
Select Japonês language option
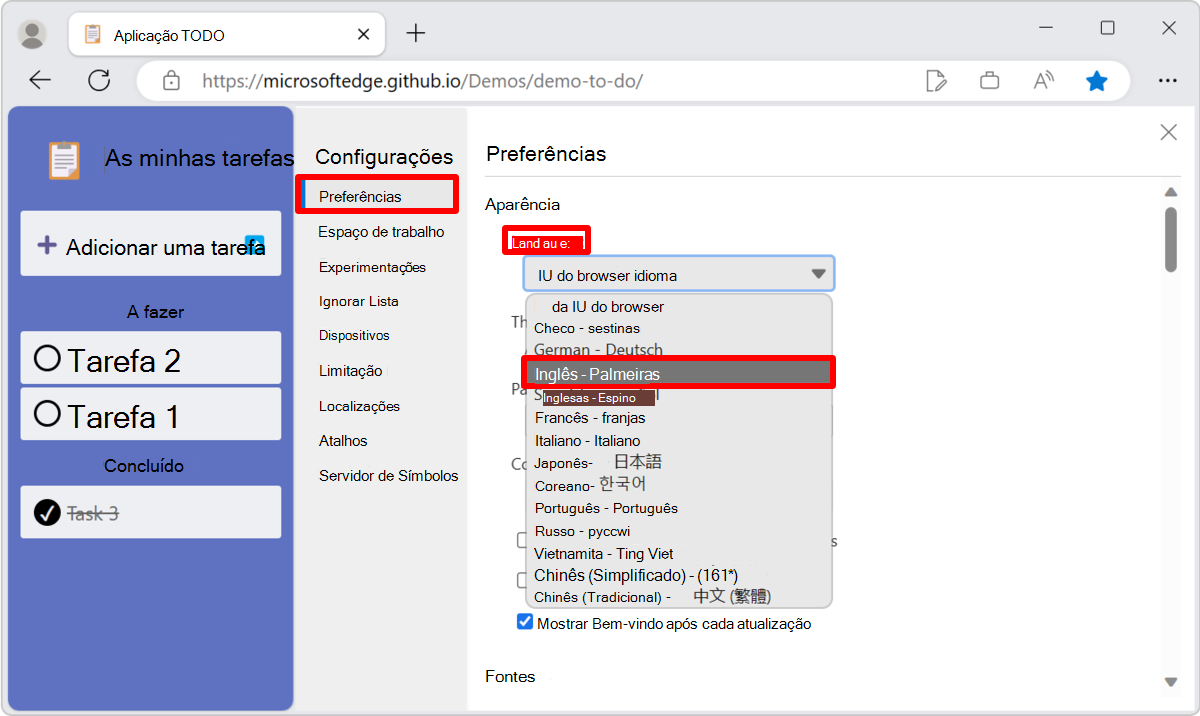pyautogui.click(x=678, y=462)
